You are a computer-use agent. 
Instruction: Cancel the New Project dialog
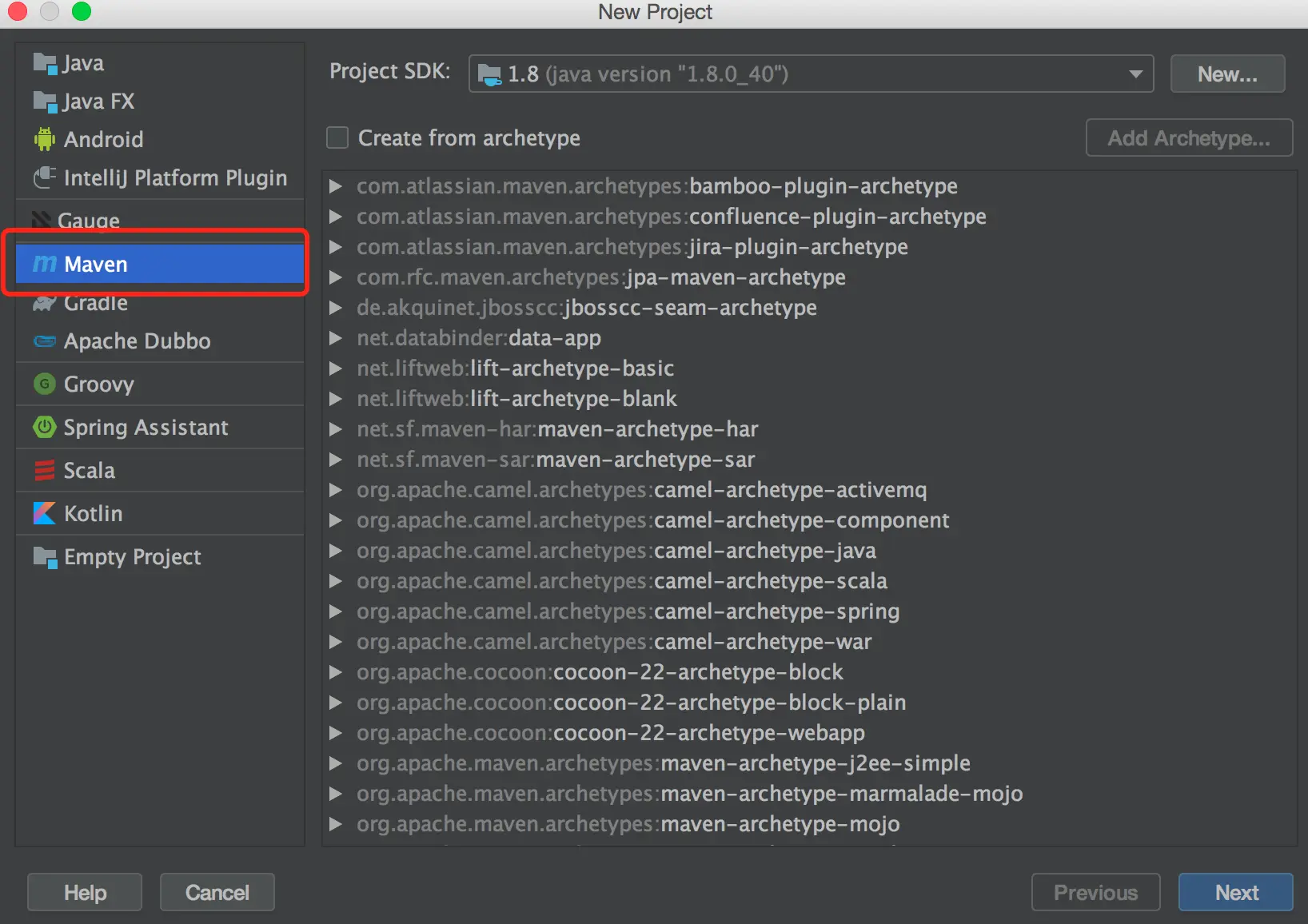coord(217,892)
